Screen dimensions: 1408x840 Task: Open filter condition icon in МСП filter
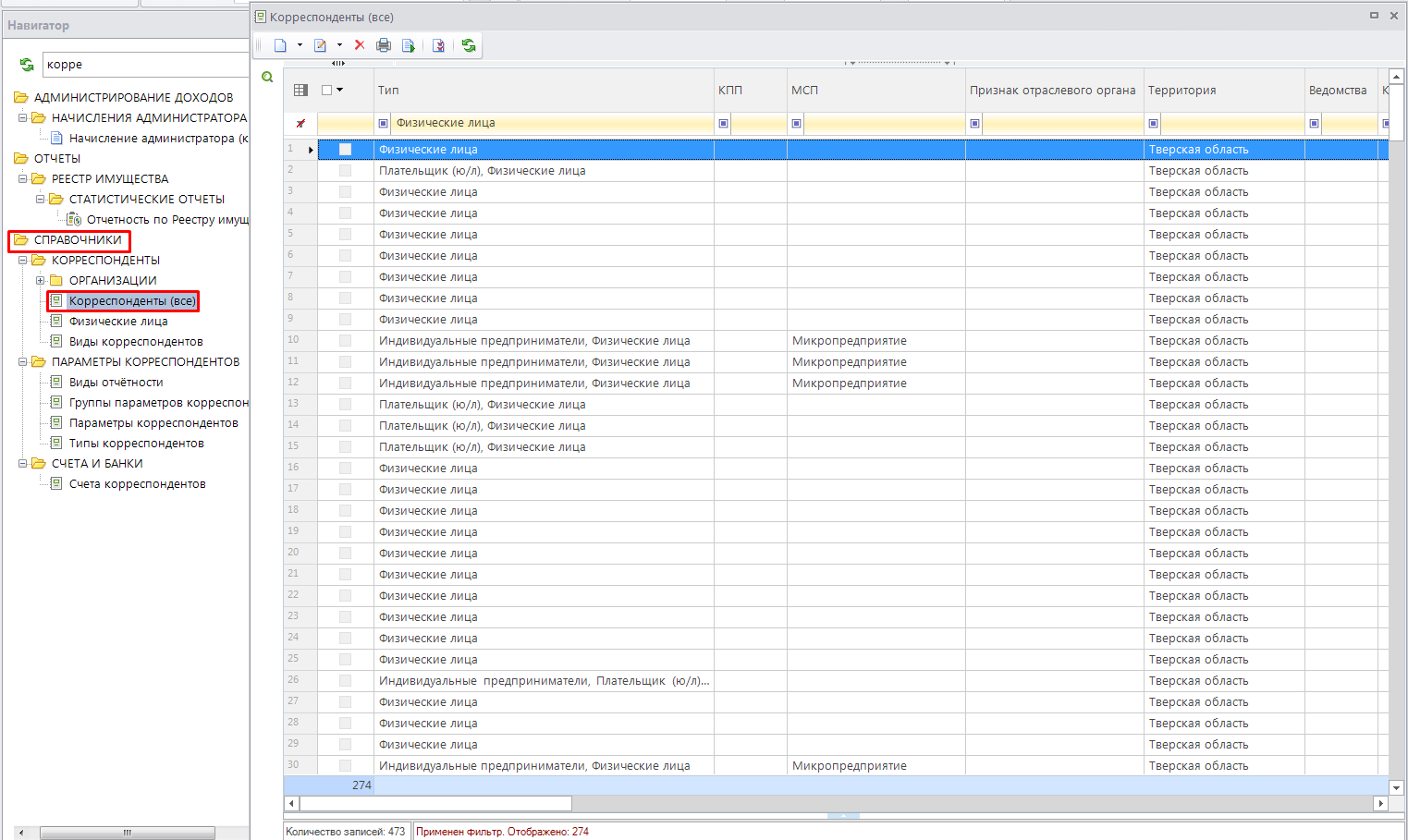797,123
